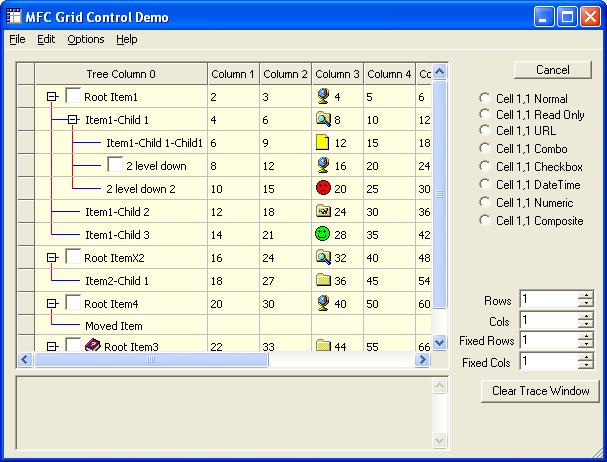Check the 2 level down checkbox
The image size is (607, 462).
(115, 165)
